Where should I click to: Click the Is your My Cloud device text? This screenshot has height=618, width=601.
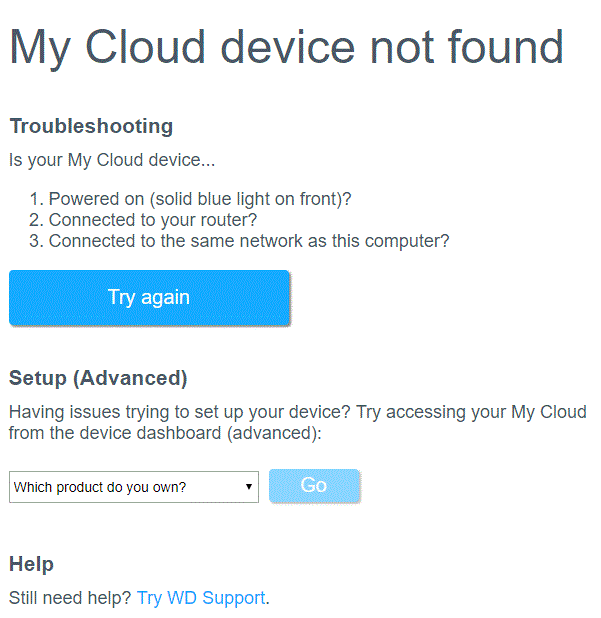111,160
